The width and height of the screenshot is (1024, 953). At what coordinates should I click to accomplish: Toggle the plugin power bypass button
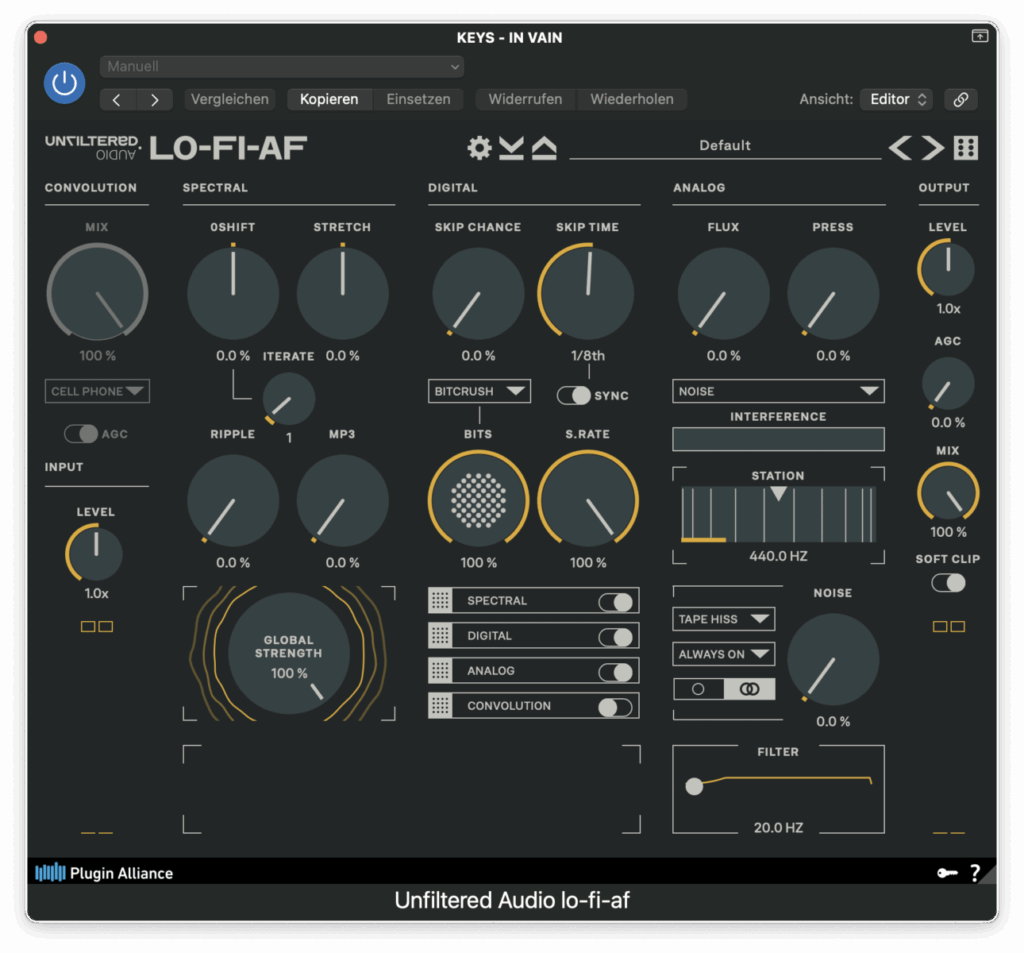click(64, 83)
